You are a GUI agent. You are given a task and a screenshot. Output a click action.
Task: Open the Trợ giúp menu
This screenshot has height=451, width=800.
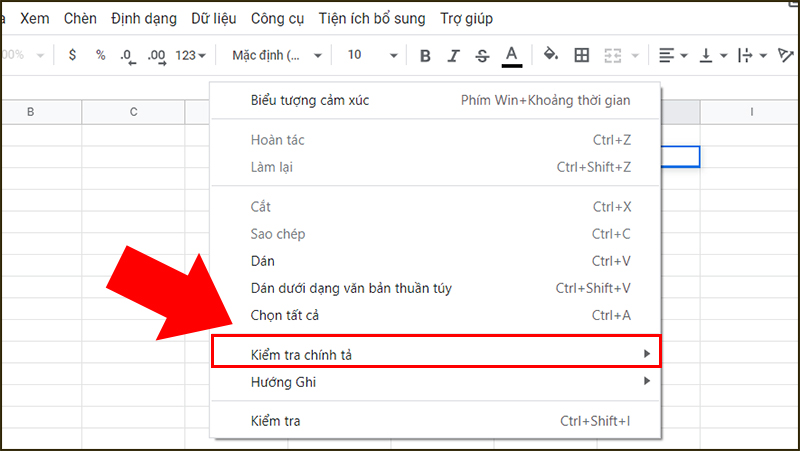click(x=466, y=19)
